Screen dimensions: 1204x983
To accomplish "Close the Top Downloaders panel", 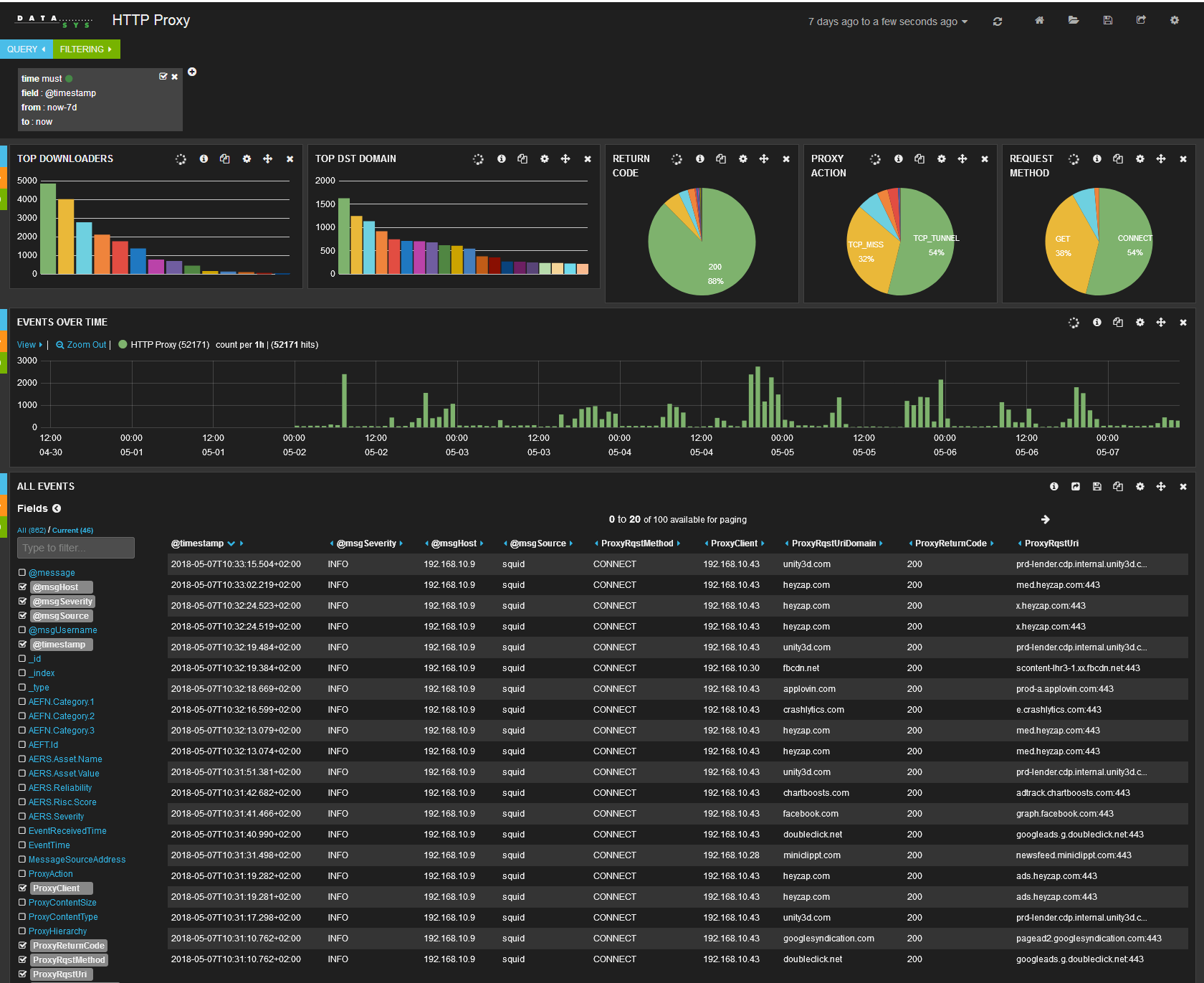I will (290, 159).
